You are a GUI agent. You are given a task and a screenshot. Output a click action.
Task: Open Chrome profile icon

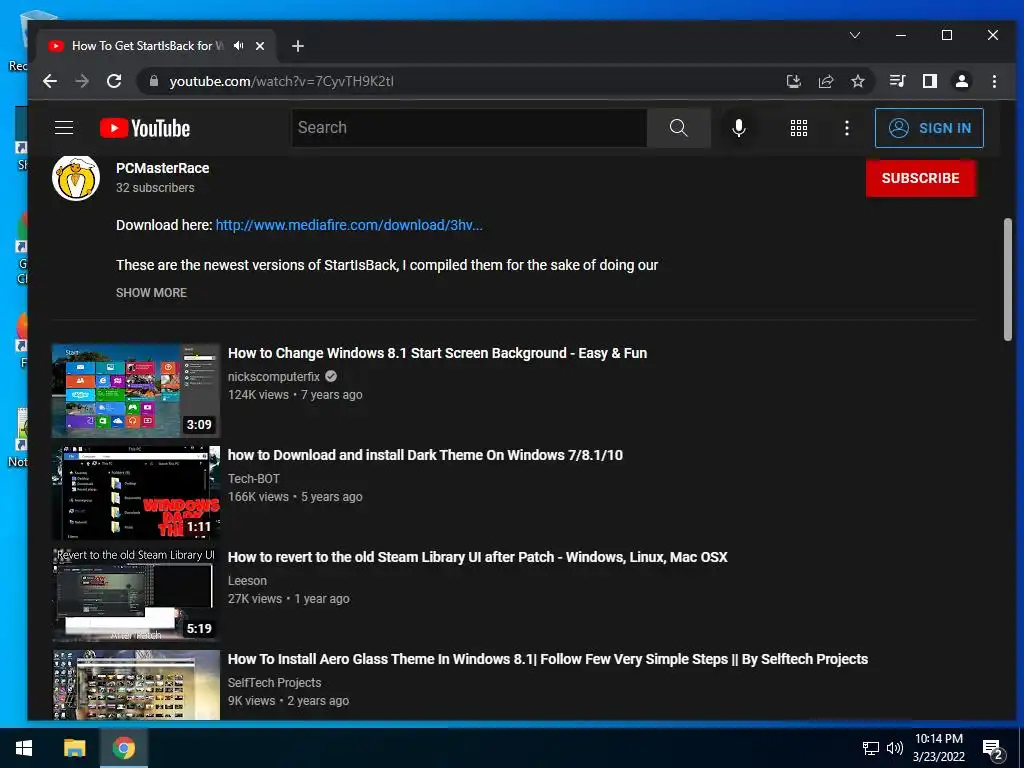coord(962,81)
